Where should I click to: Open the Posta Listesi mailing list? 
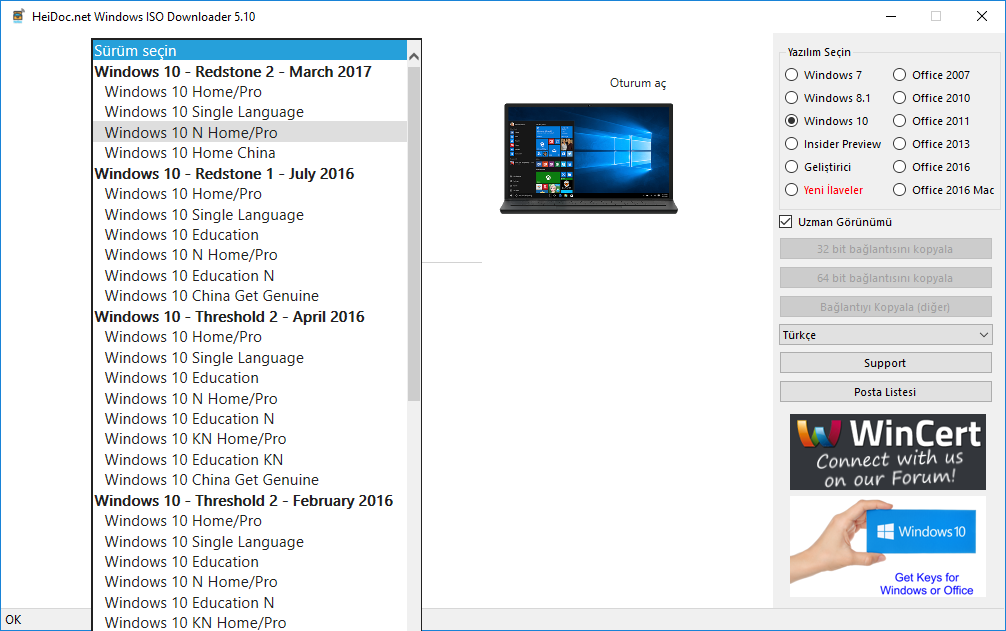pos(885,391)
